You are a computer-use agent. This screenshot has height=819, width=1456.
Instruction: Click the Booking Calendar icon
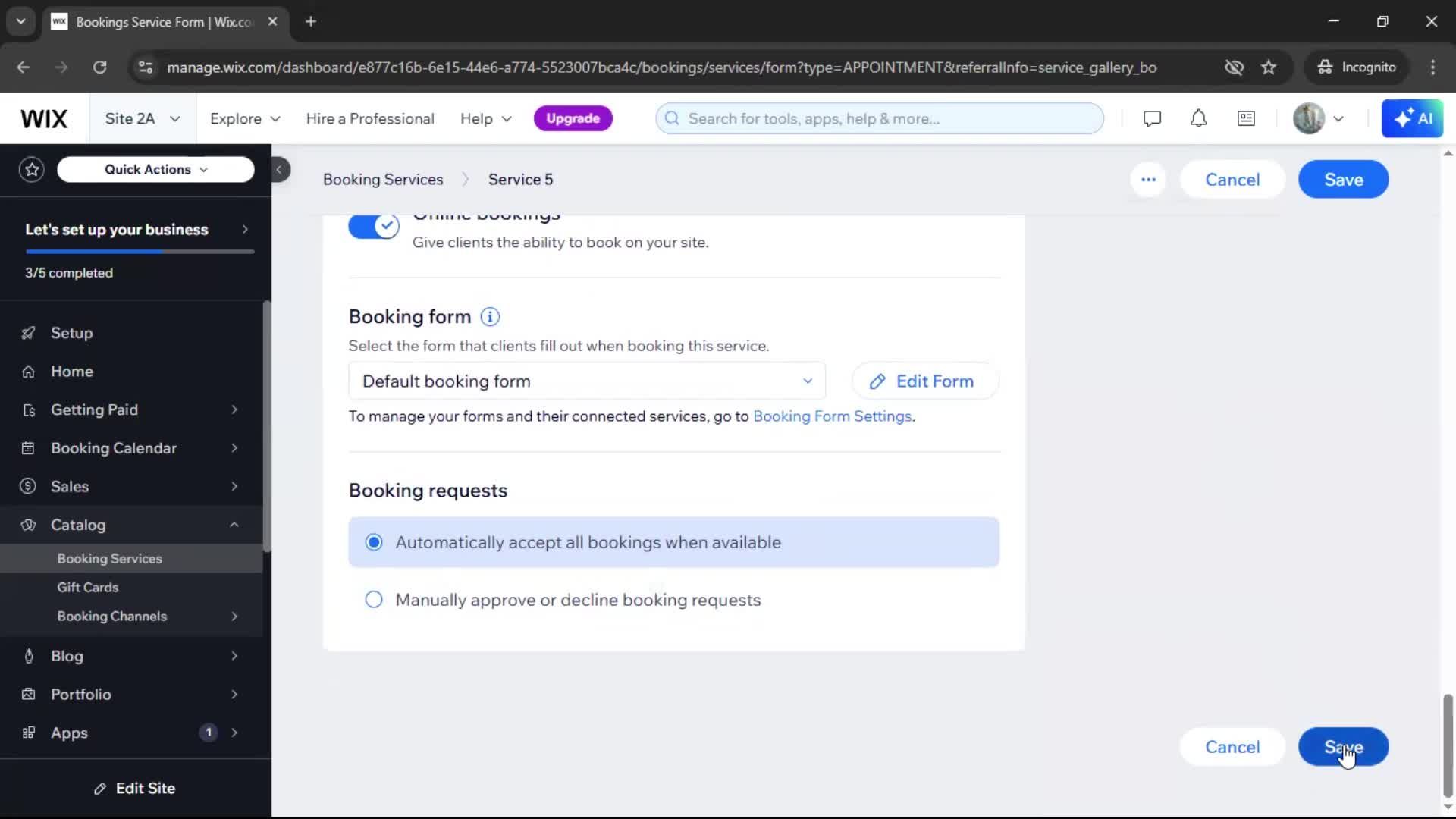29,448
